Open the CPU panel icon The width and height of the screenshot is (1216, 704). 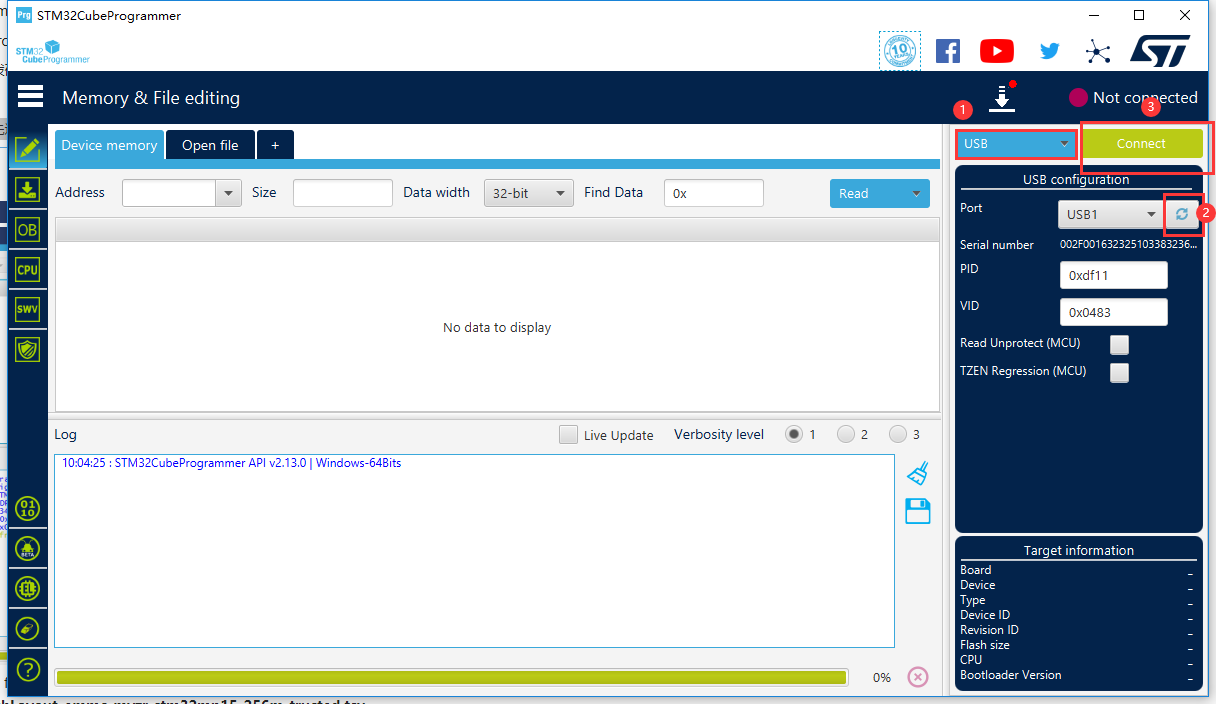pyautogui.click(x=27, y=269)
